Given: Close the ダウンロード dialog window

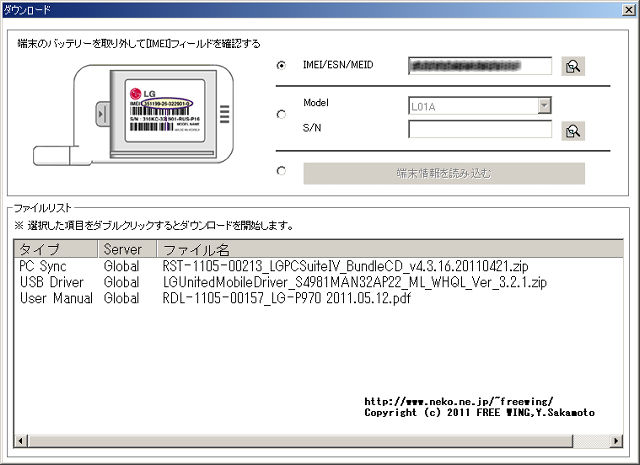Looking at the screenshot, I should [x=629, y=10].
